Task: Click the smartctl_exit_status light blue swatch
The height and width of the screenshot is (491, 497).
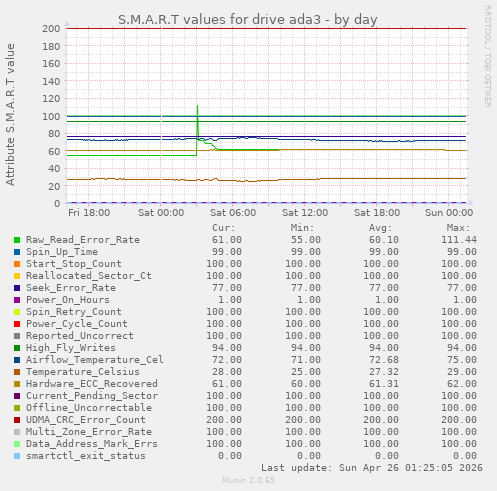Action: pos(17,456)
